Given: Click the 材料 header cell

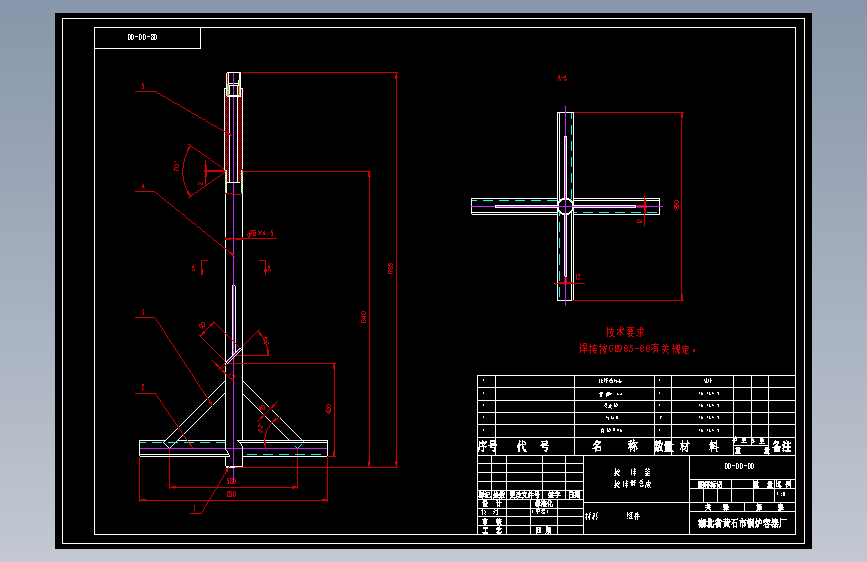Looking at the screenshot, I should 702,446.
